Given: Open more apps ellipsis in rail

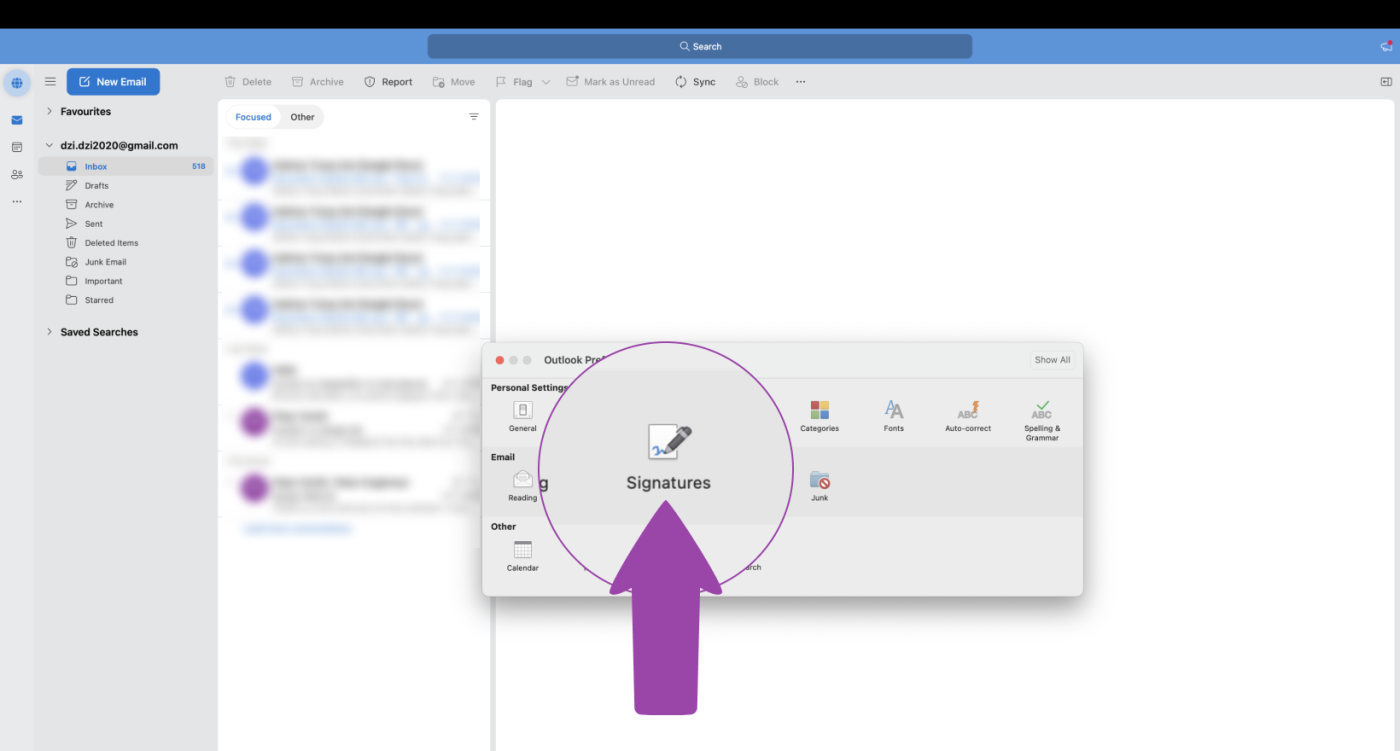Looking at the screenshot, I should (17, 201).
